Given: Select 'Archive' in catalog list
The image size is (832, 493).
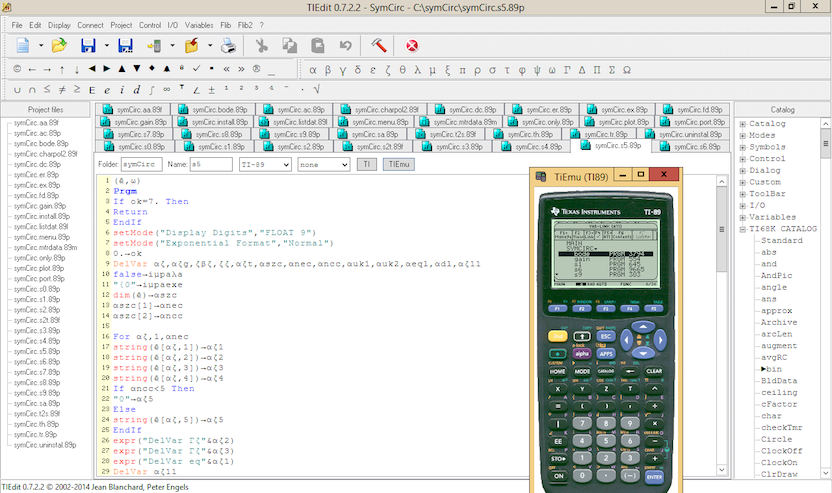Looking at the screenshot, I should [779, 323].
